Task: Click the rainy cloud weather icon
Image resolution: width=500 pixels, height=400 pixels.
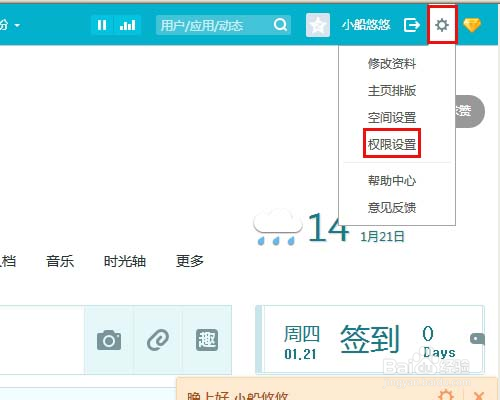Action: coord(277,227)
